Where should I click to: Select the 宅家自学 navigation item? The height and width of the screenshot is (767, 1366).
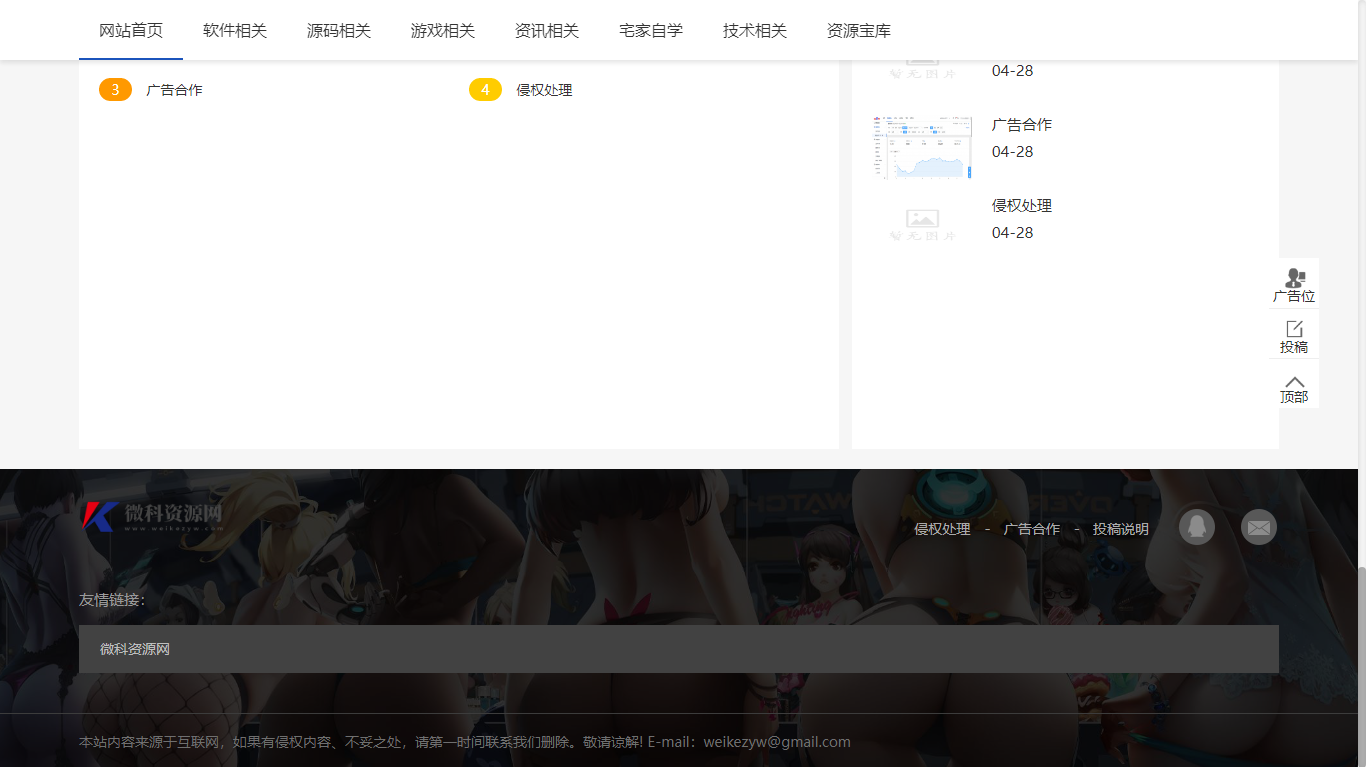pyautogui.click(x=650, y=30)
